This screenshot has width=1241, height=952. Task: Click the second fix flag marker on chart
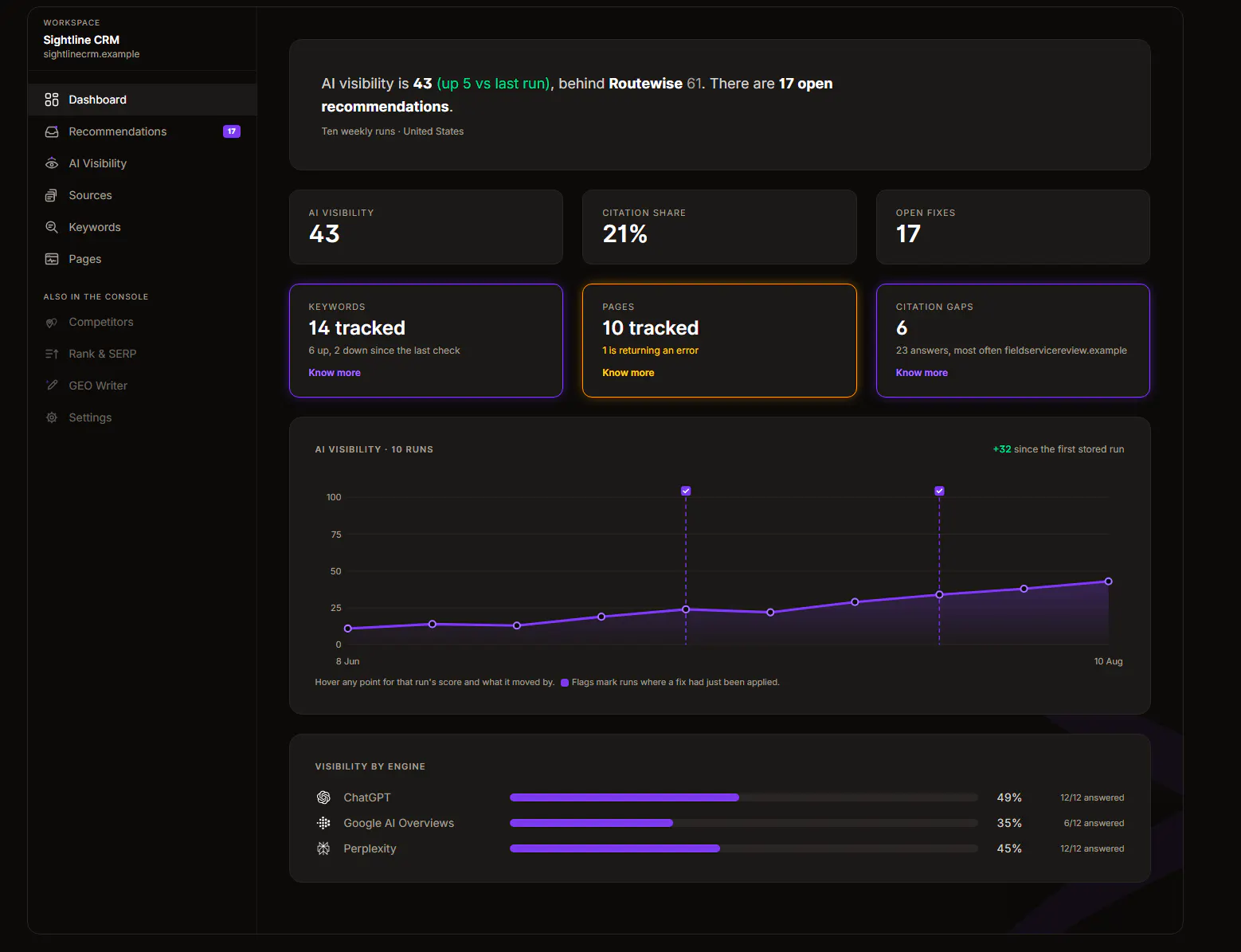coord(939,491)
